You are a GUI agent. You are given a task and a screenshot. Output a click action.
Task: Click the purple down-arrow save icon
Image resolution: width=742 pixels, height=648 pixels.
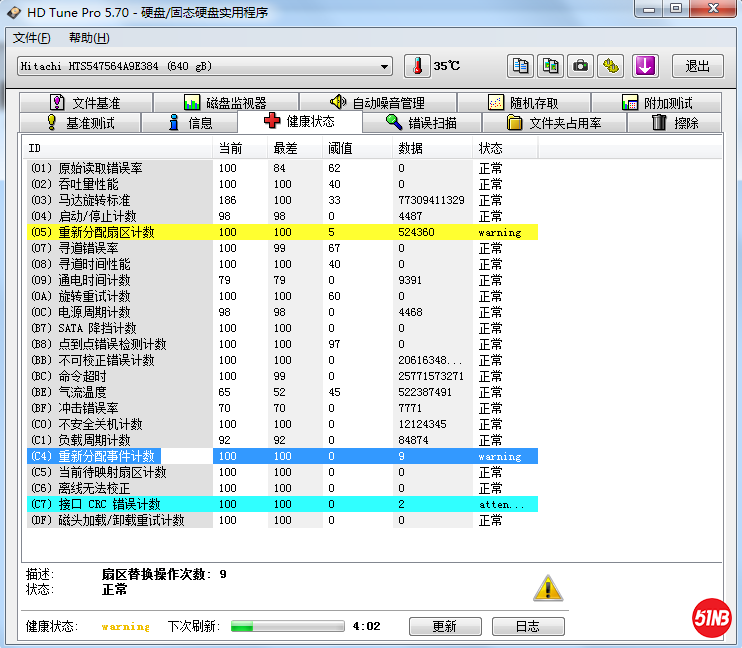point(645,66)
